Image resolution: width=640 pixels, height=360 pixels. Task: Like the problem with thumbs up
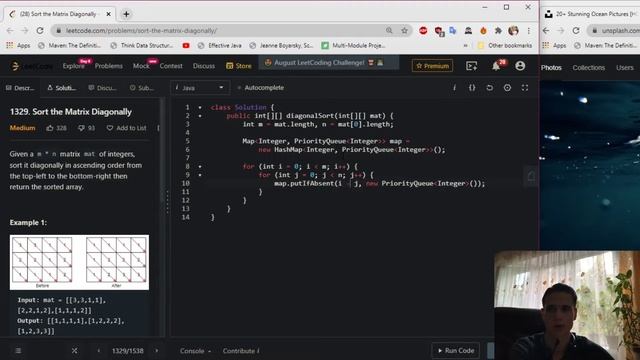click(x=50, y=128)
